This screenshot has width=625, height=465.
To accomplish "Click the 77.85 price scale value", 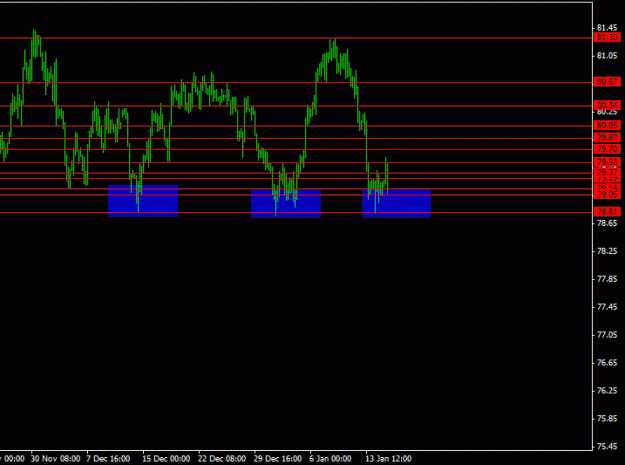I will coord(607,279).
